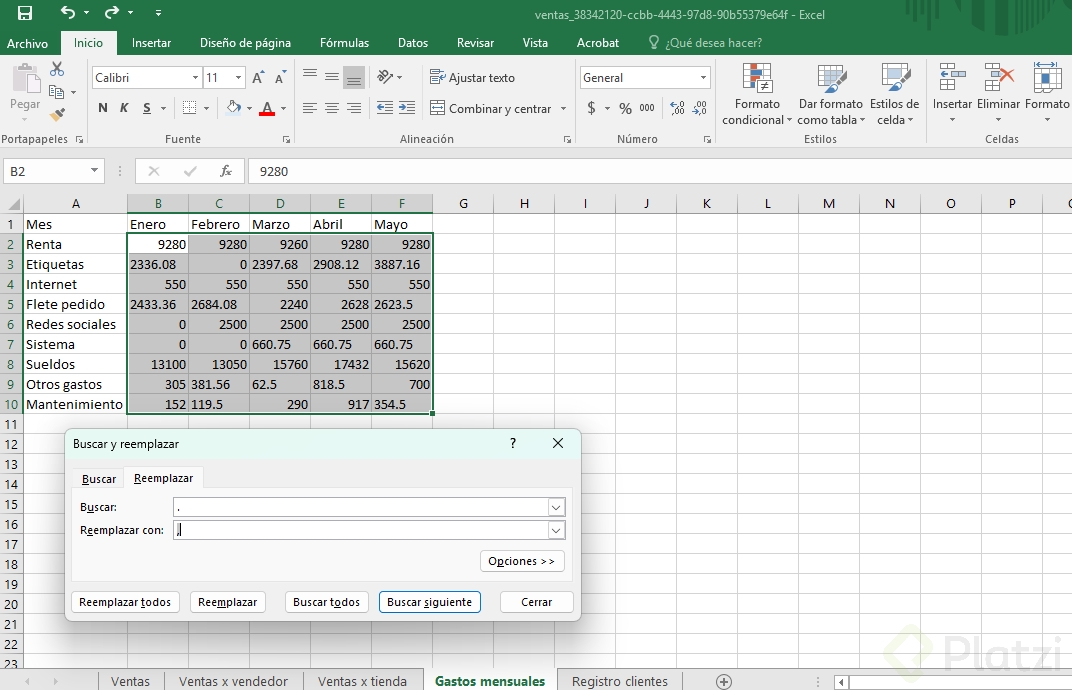Image resolution: width=1072 pixels, height=690 pixels.
Task: Add a new sheet with plus icon
Action: click(724, 681)
